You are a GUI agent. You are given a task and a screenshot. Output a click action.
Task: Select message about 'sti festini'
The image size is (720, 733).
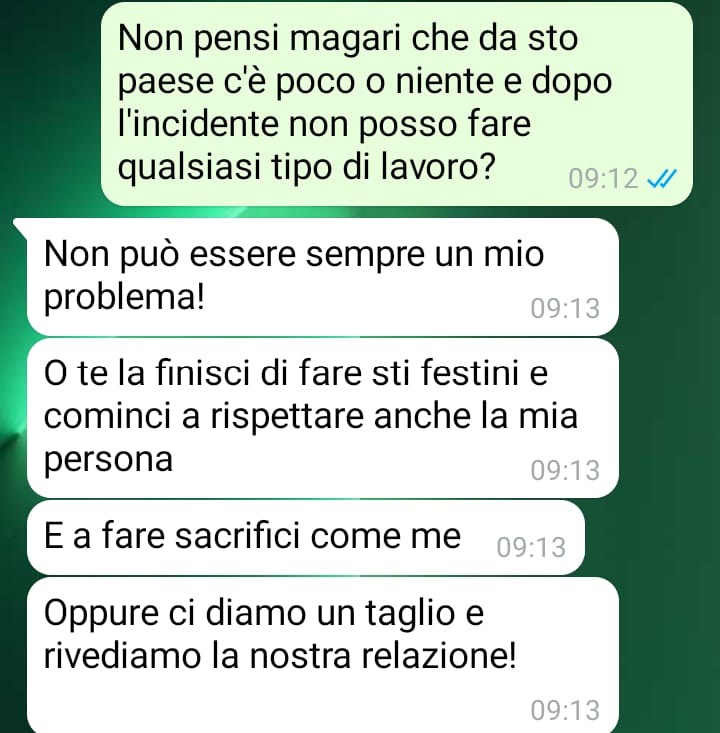pyautogui.click(x=323, y=418)
